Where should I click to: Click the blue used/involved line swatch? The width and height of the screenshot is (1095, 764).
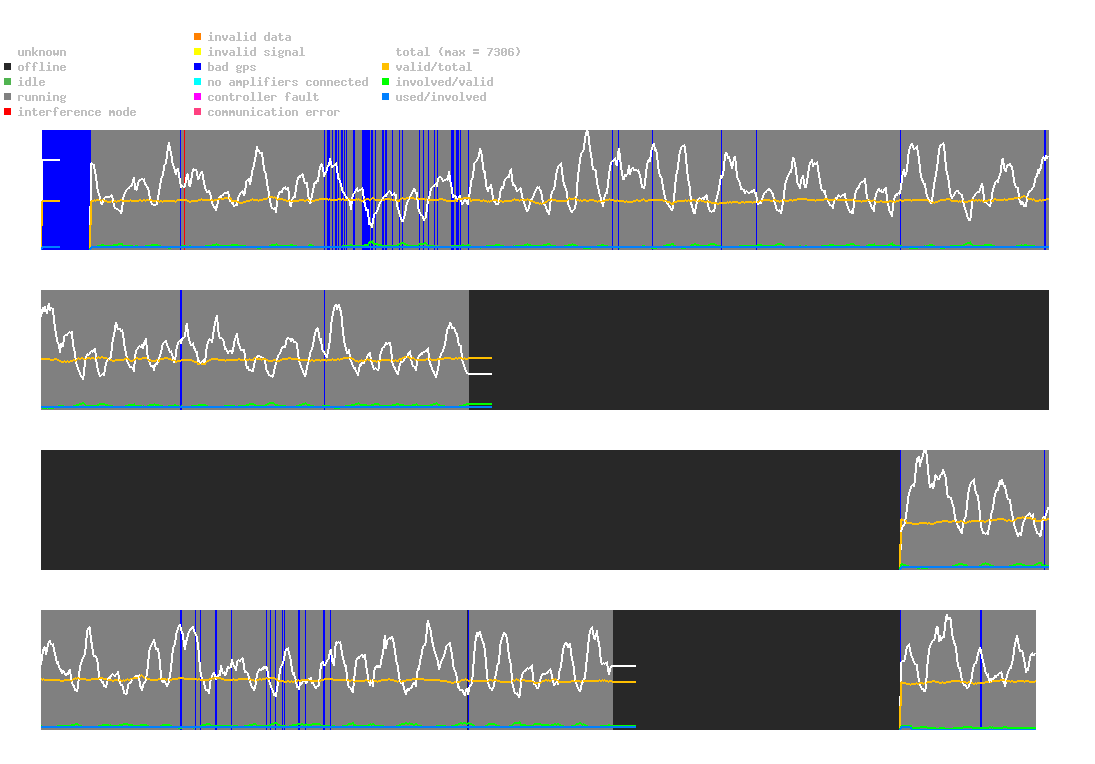[x=385, y=97]
